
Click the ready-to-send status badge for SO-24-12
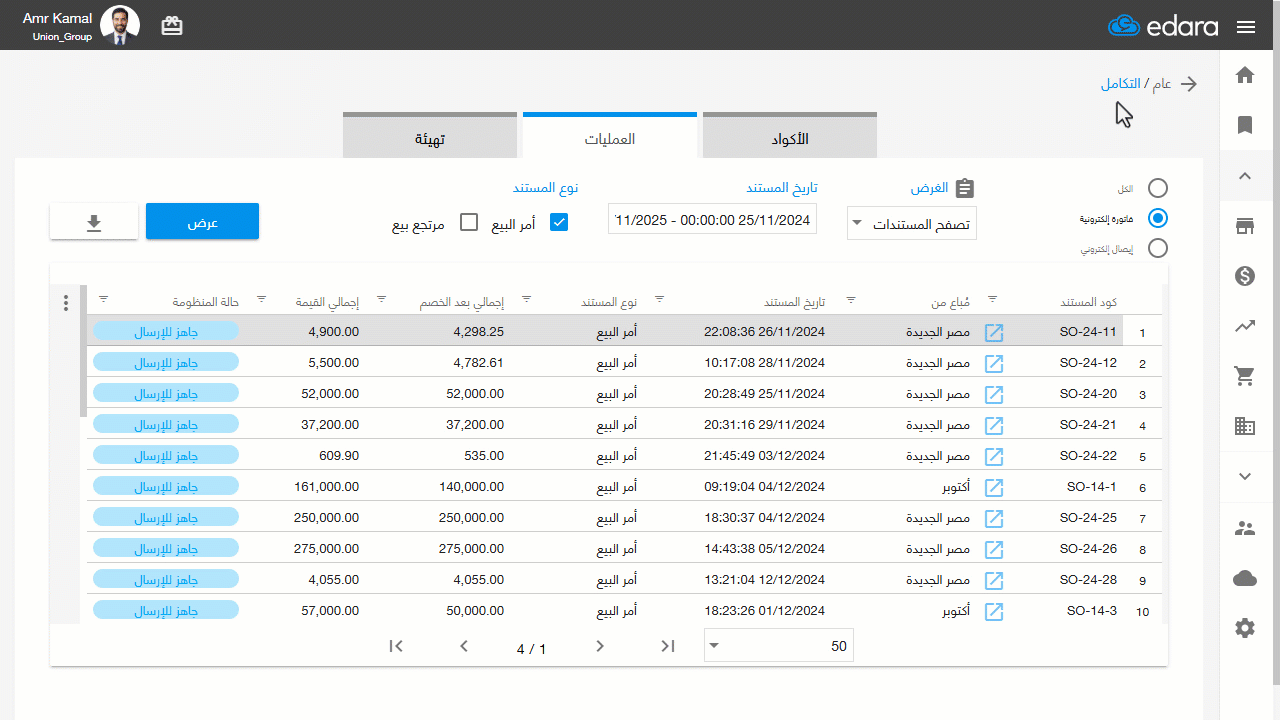click(x=166, y=363)
